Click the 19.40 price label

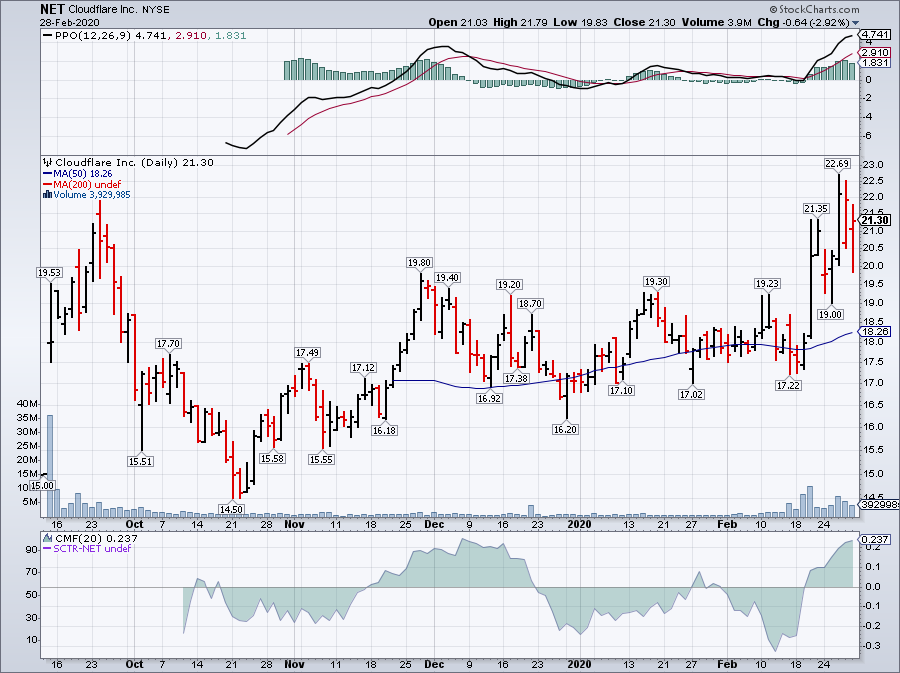(447, 278)
